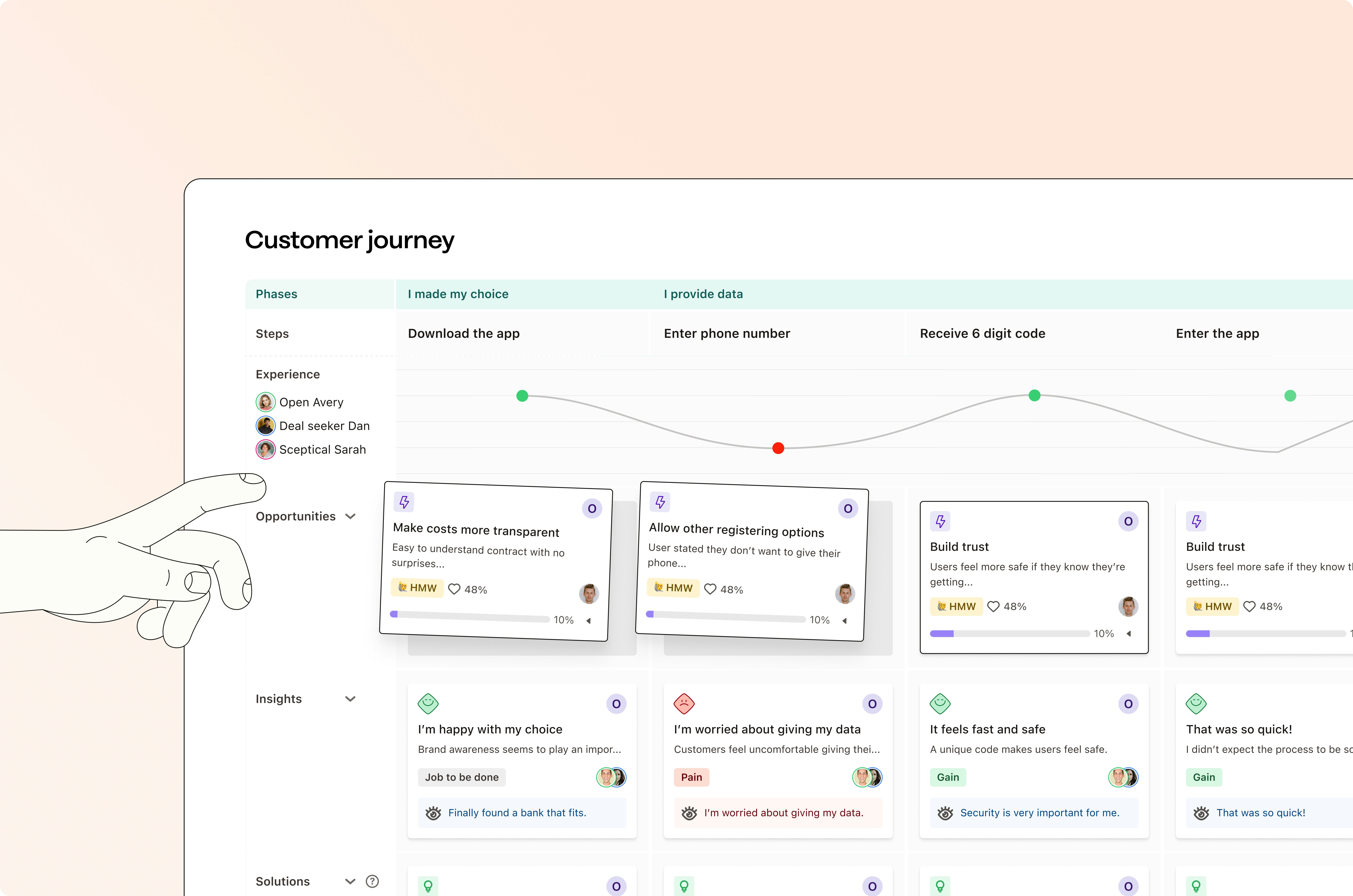Viewport: 1353px width, 896px height.
Task: Click O badge on I'm happy with my choice card
Action: (616, 704)
